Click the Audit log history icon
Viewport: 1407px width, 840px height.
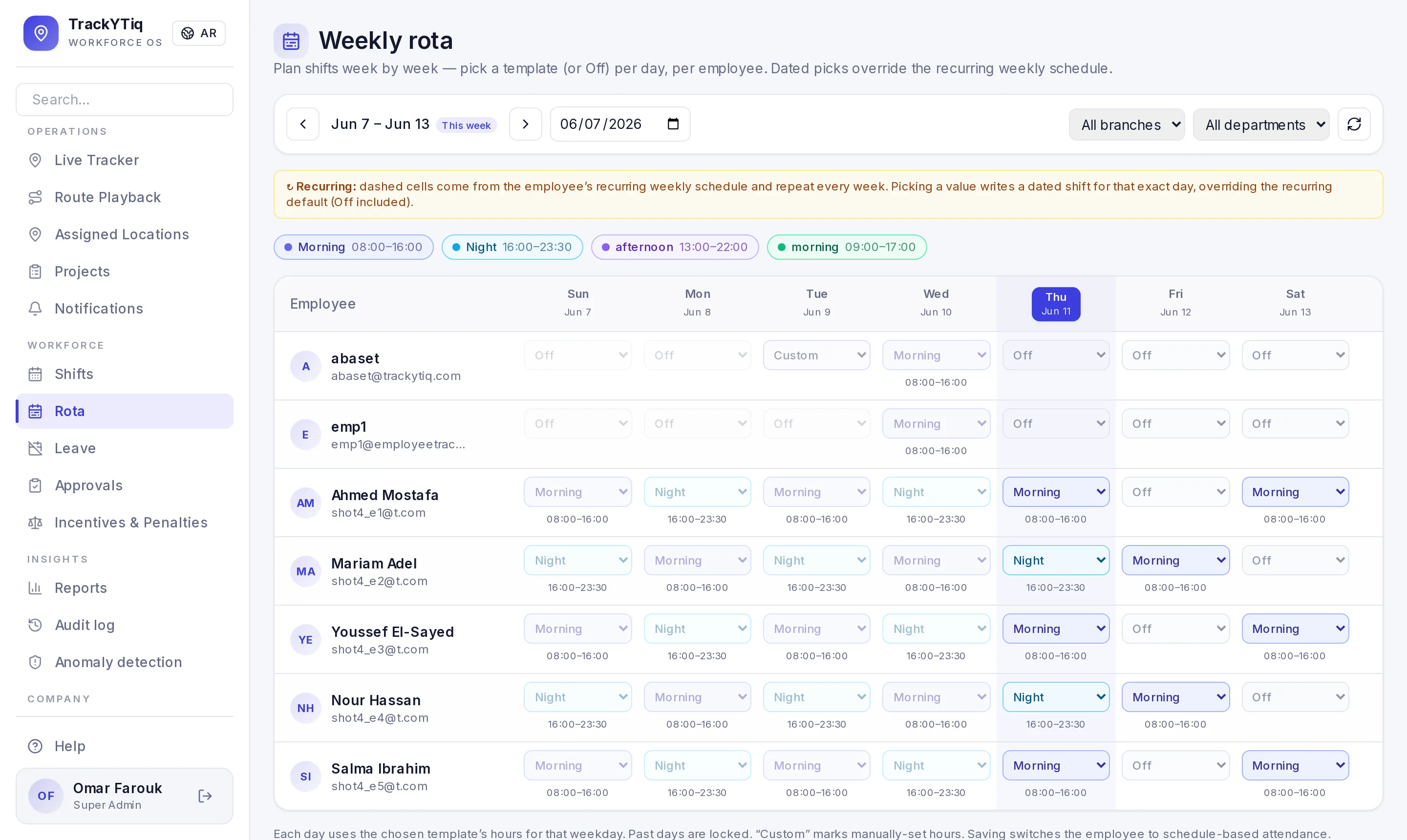(35, 625)
